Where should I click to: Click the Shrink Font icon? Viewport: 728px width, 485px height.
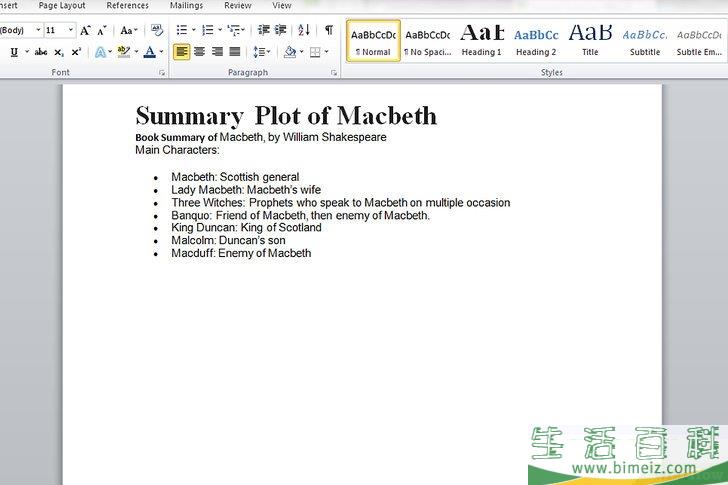(102, 31)
